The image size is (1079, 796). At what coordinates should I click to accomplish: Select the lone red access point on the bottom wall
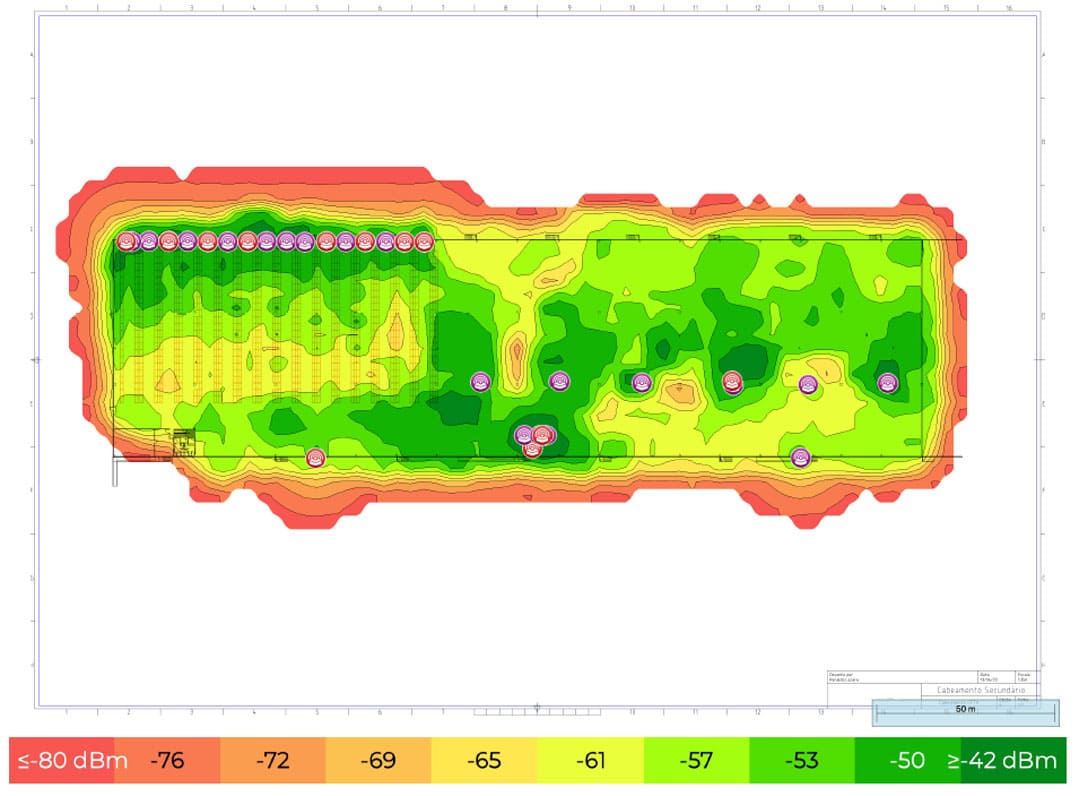315,458
